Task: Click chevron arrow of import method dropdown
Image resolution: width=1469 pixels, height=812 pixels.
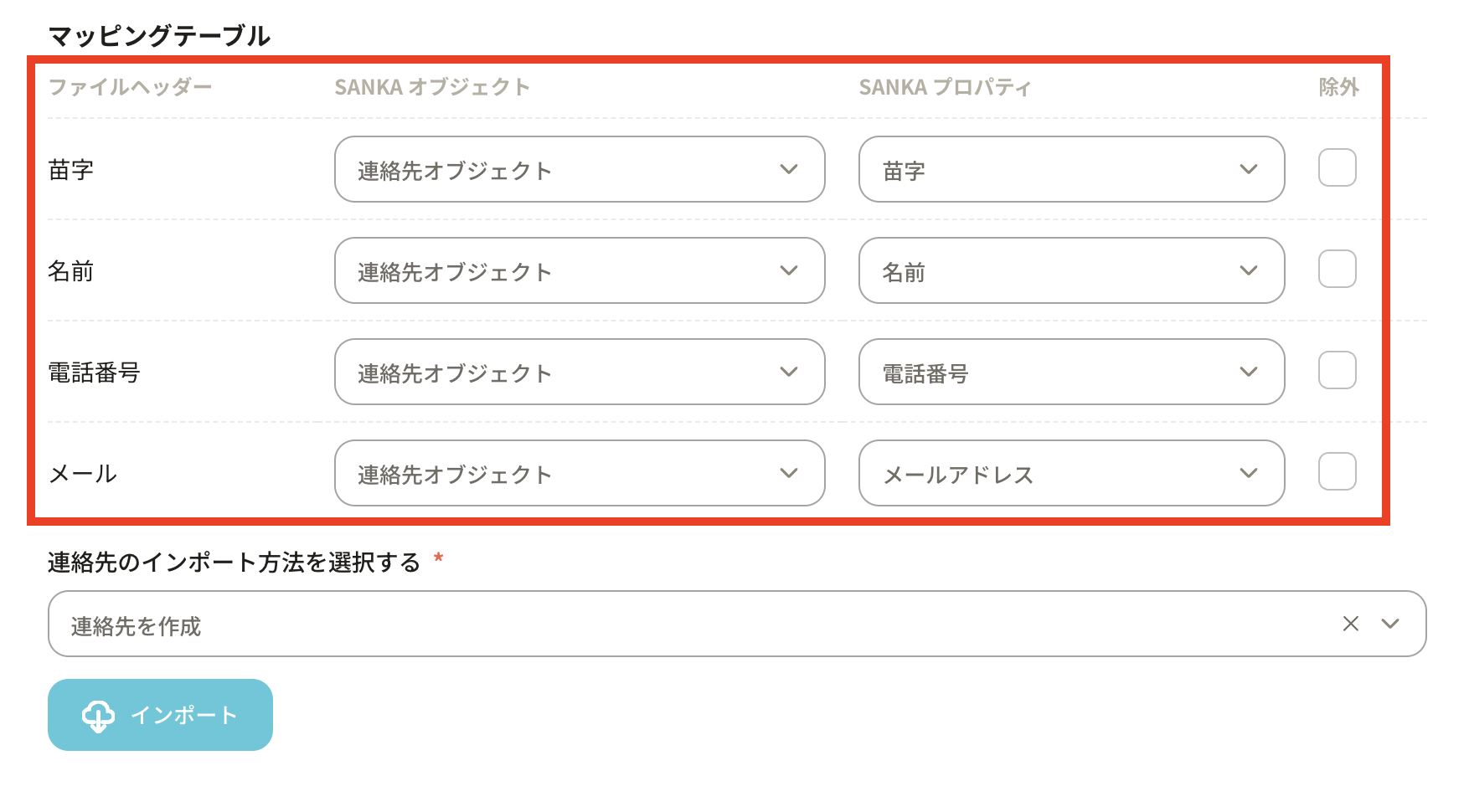Action: (x=1390, y=624)
